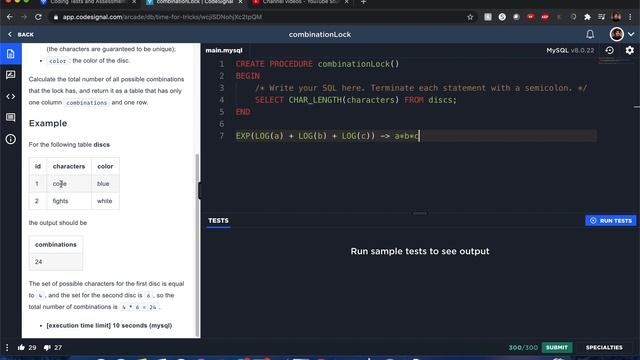Click the white S circle extension icon
Image resolution: width=640 pixels, height=360 pixels.
pyautogui.click(x=502, y=17)
